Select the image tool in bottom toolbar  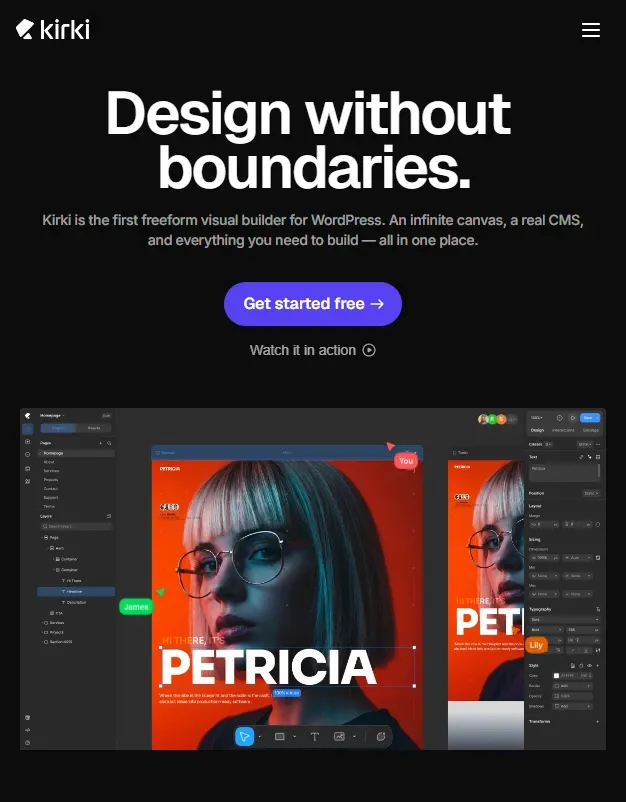tap(339, 737)
